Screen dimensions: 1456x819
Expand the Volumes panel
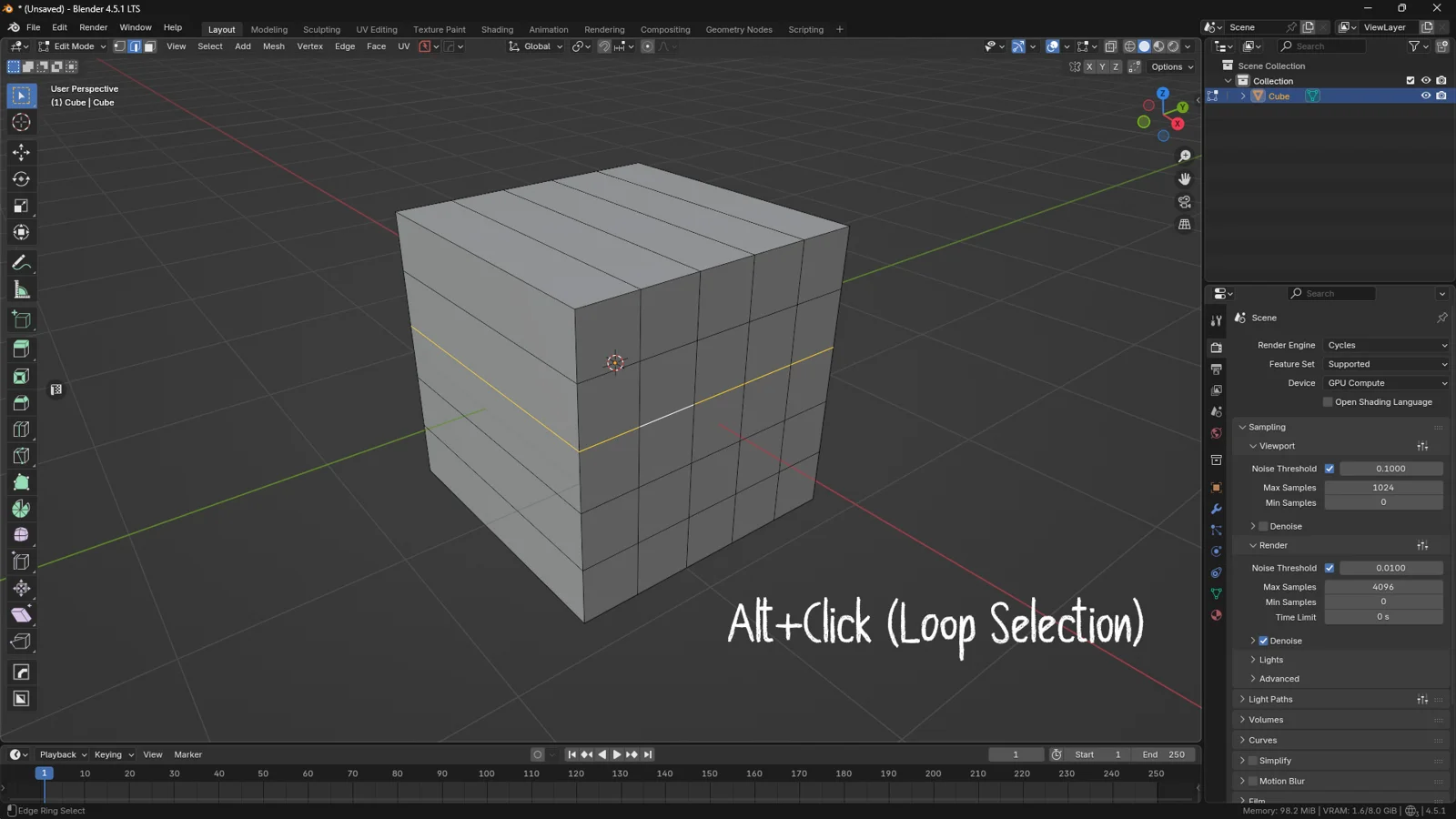[1265, 720]
